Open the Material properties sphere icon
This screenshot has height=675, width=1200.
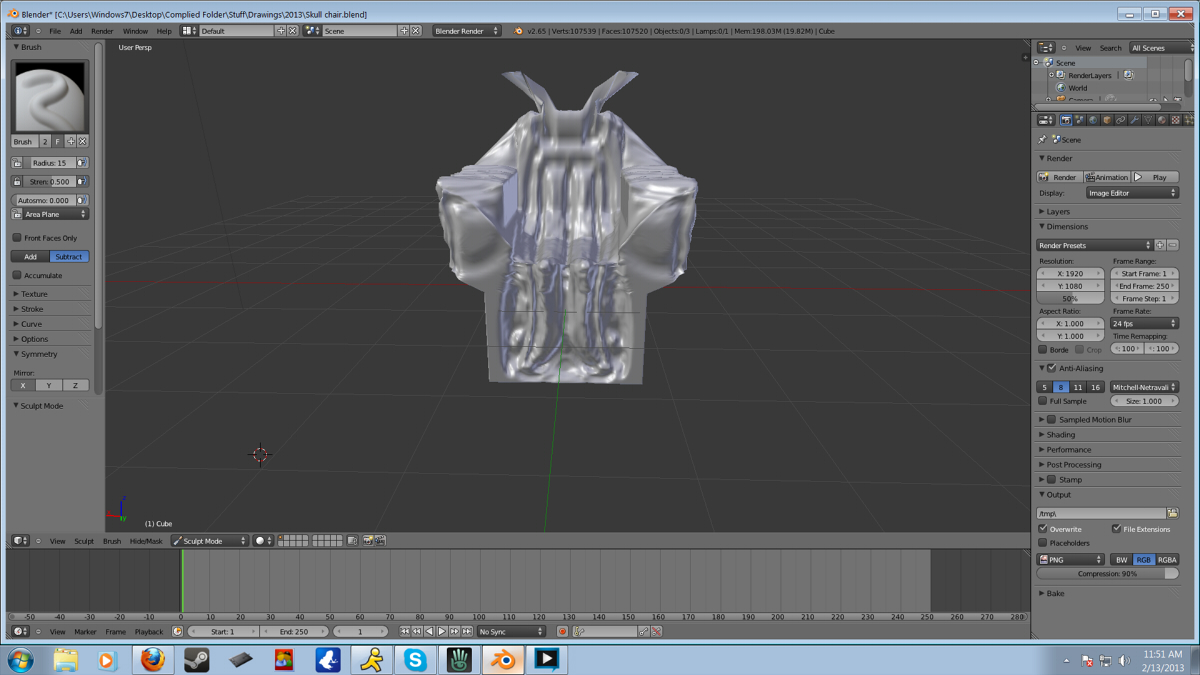click(1161, 120)
